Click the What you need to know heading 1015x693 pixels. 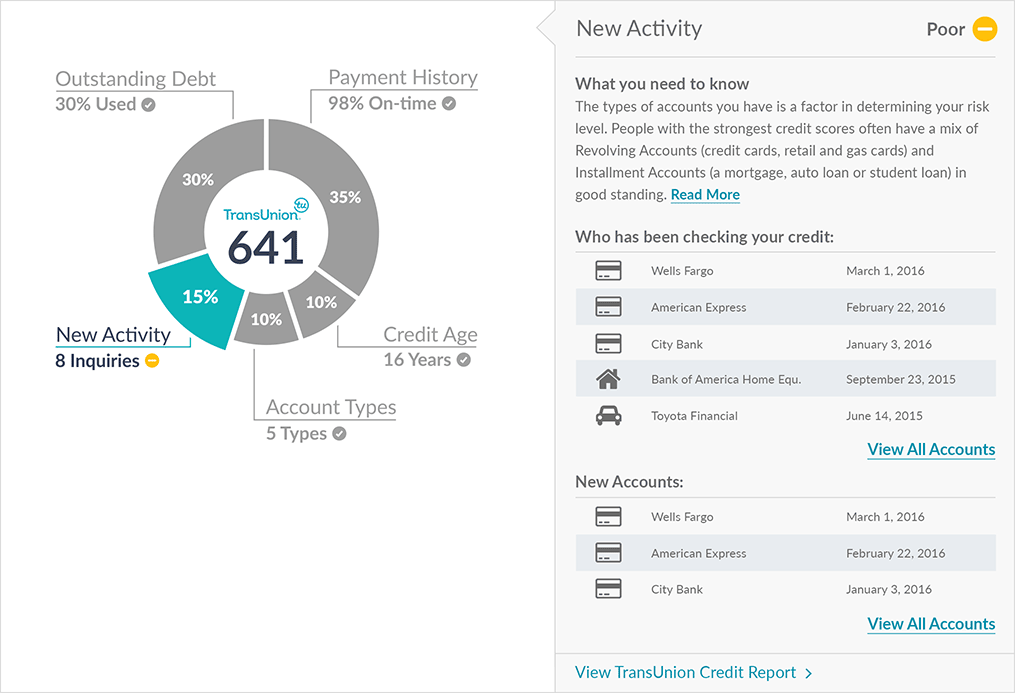click(x=662, y=84)
